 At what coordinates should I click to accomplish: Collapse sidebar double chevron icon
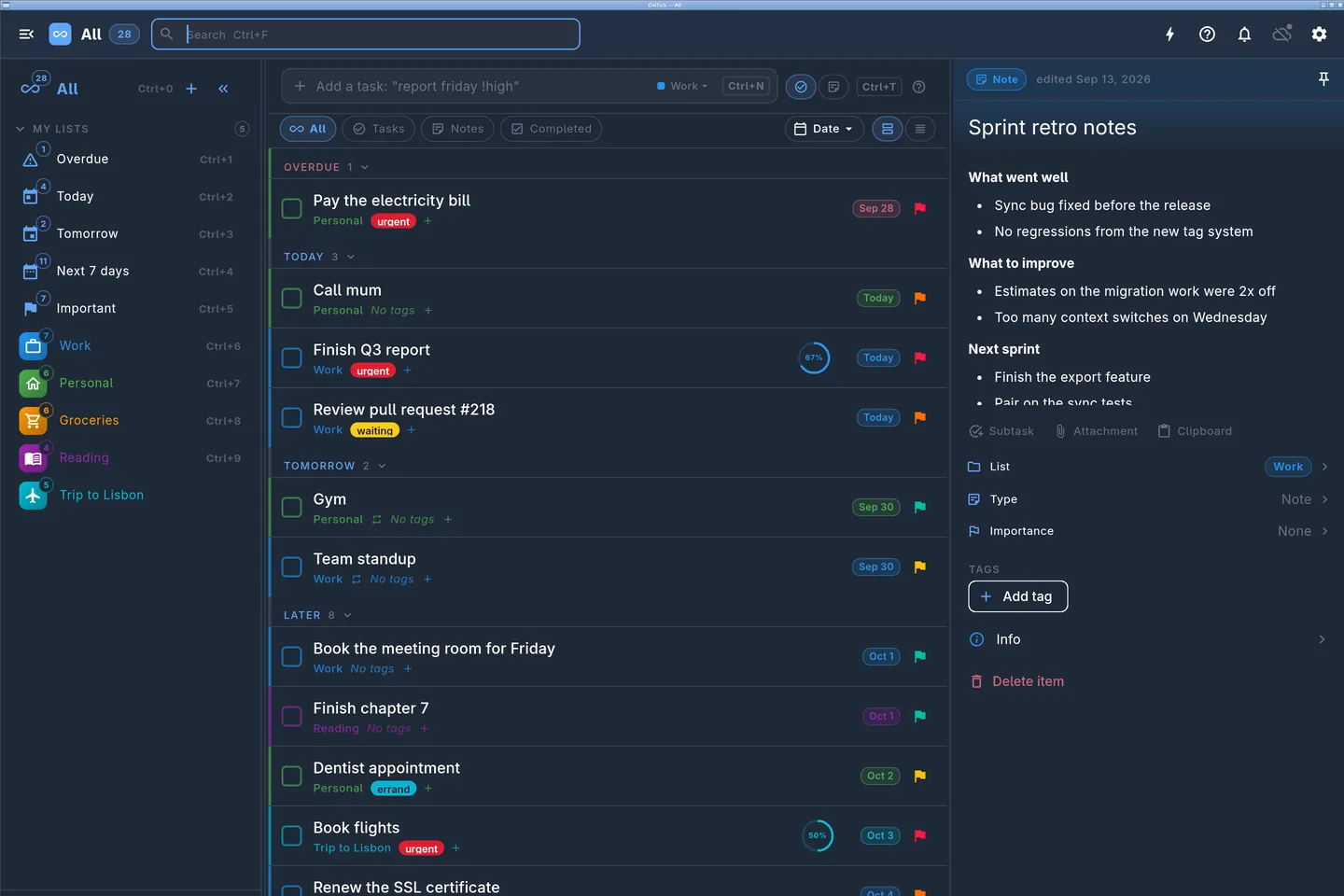point(223,89)
